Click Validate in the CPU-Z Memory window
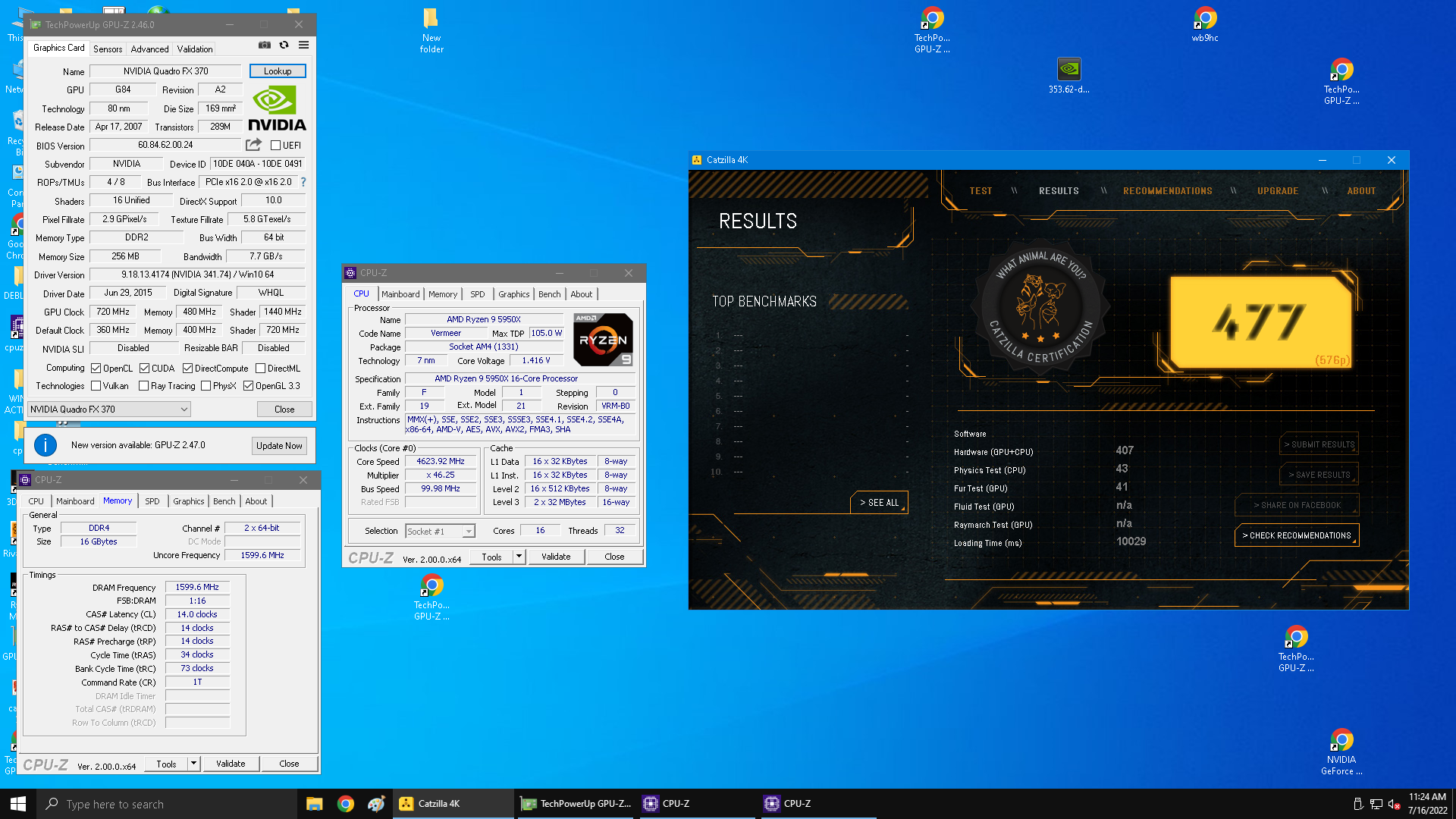 231,764
